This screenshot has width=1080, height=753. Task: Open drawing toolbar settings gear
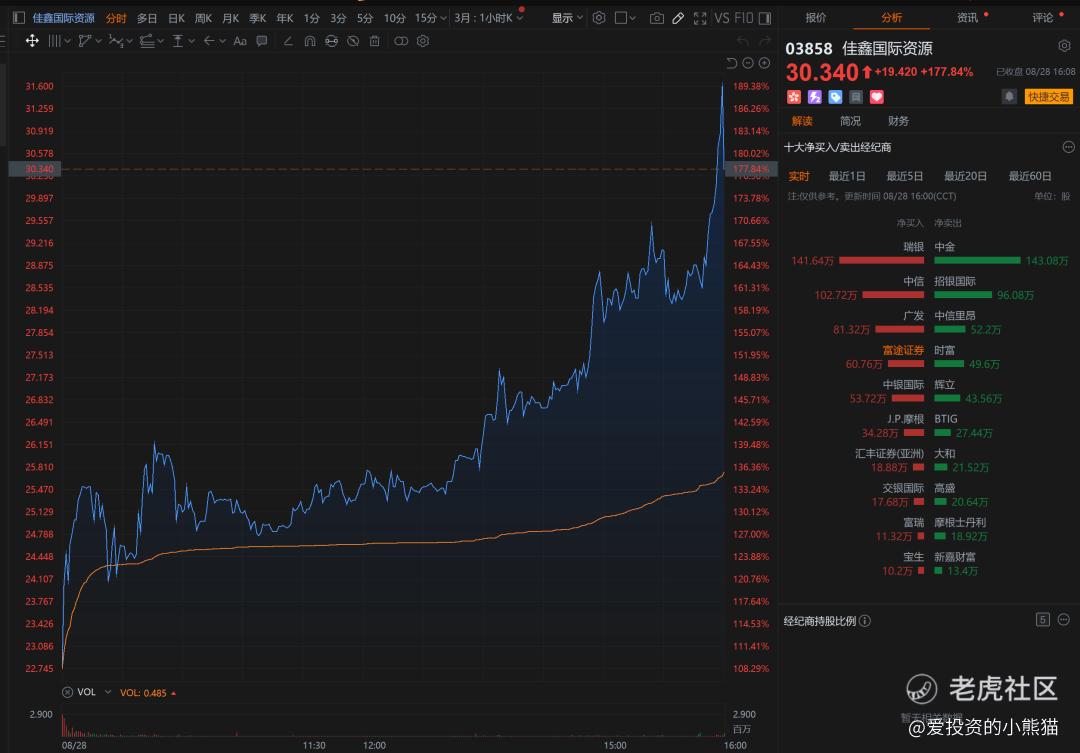coord(423,41)
